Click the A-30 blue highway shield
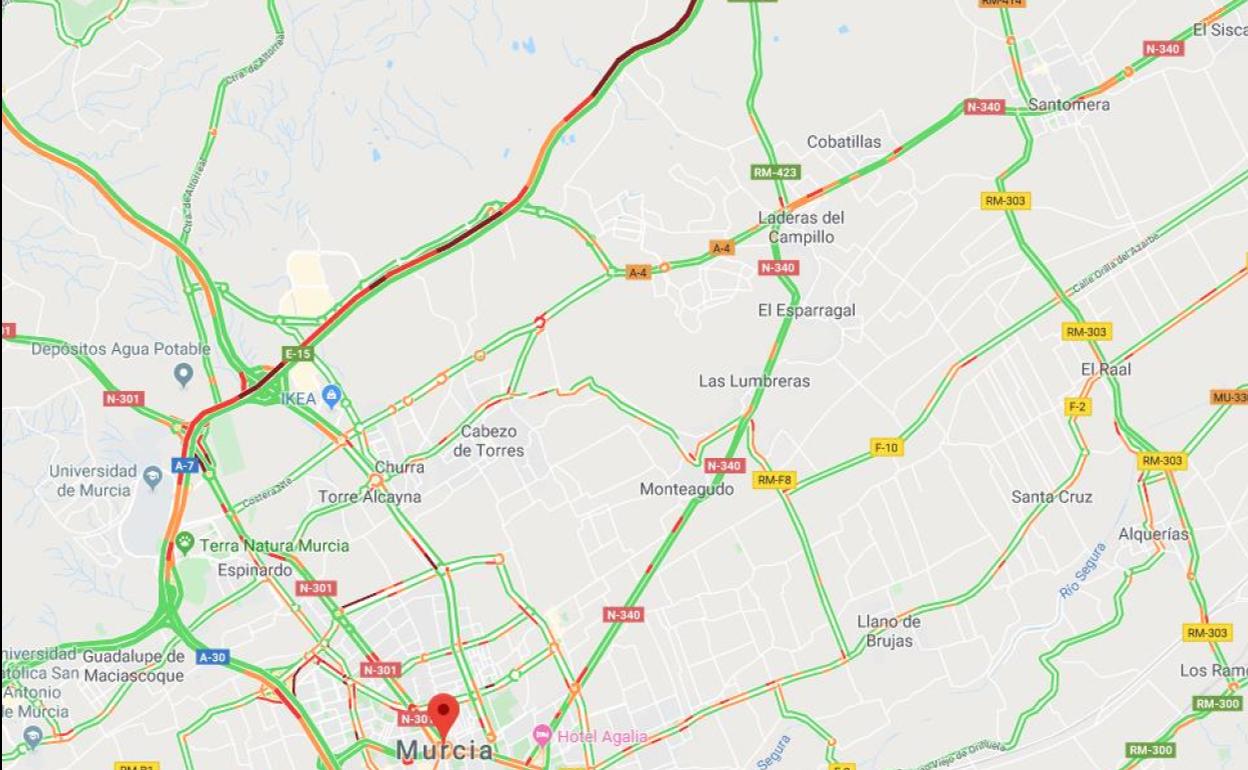This screenshot has height=770, width=1248. coord(212,657)
